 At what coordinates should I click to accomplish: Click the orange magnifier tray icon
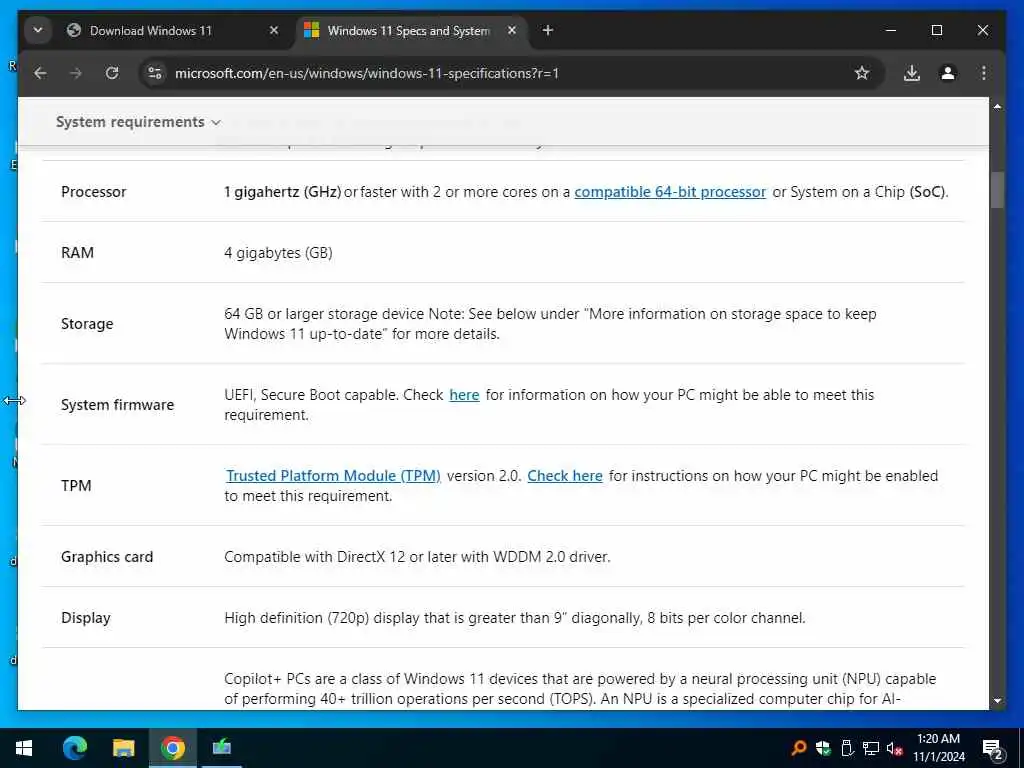(798, 748)
